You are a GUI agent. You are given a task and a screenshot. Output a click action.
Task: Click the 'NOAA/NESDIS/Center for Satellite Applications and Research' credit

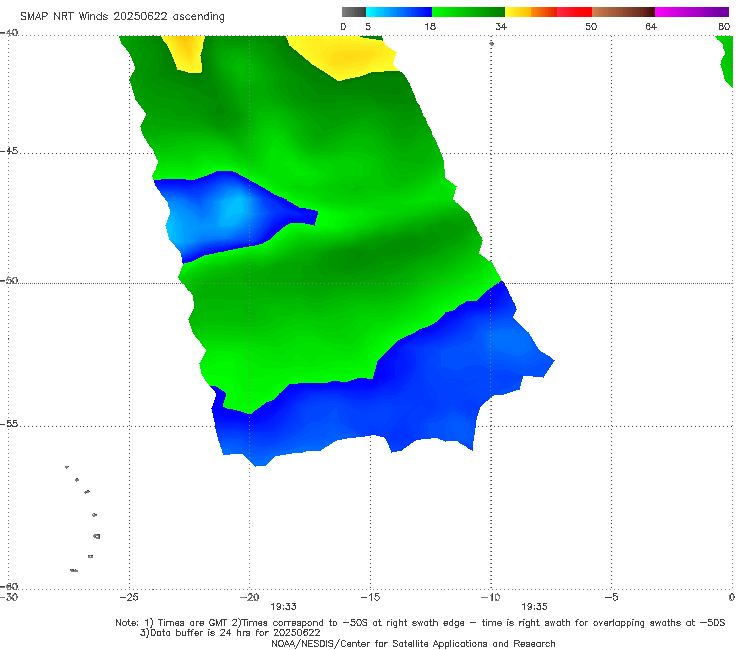point(413,644)
